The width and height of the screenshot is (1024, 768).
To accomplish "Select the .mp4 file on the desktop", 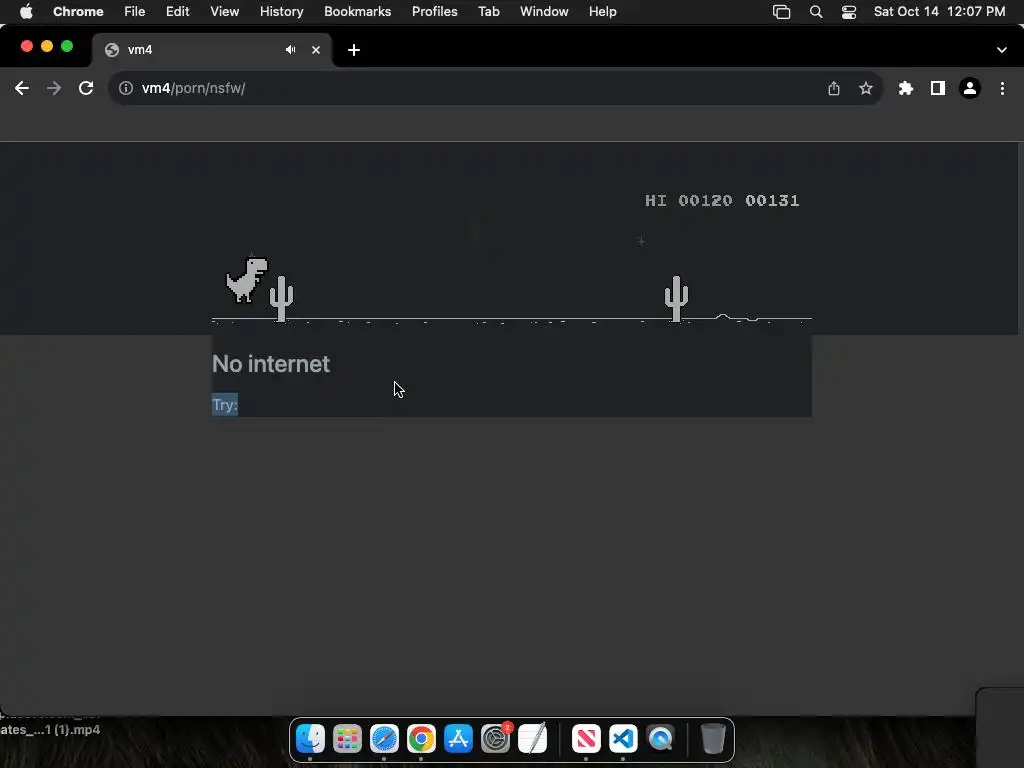I will (x=50, y=729).
